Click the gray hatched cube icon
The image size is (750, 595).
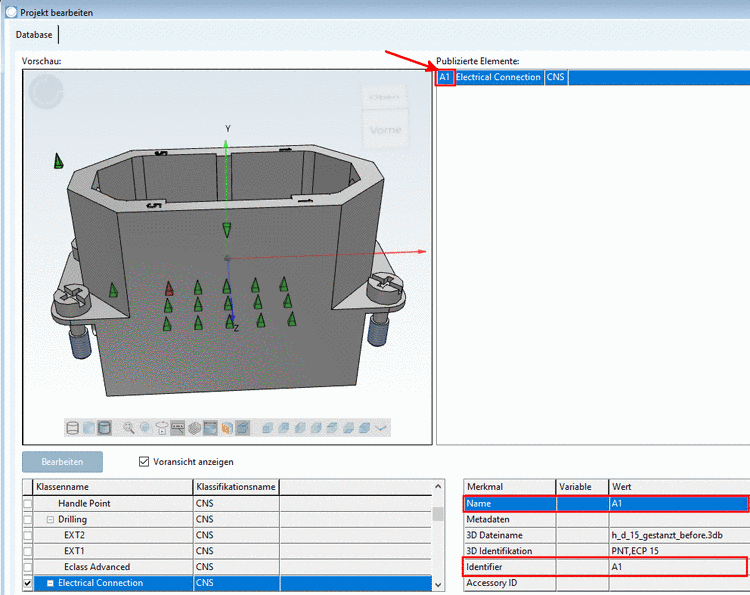pyautogui.click(x=194, y=428)
